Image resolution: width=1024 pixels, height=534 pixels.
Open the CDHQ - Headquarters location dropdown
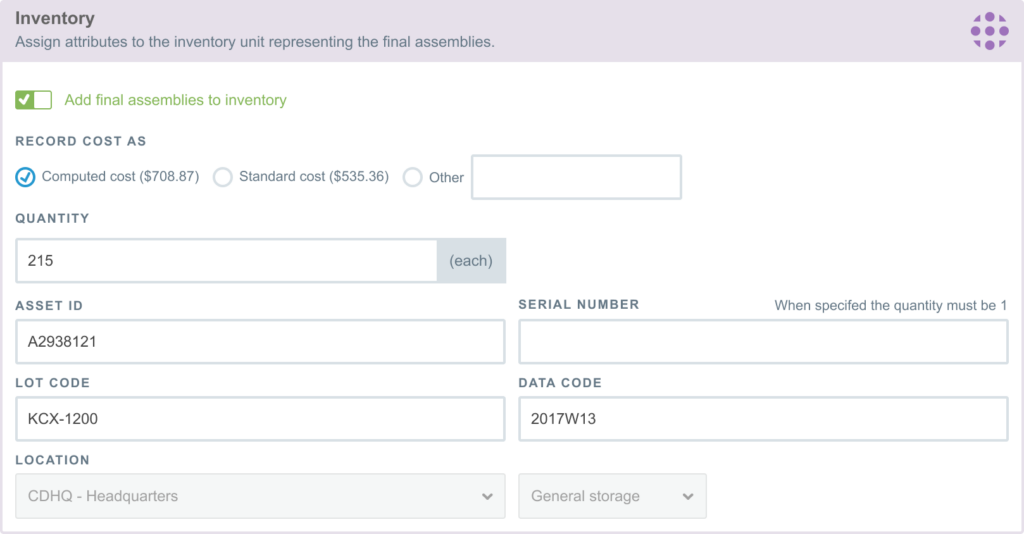(260, 496)
